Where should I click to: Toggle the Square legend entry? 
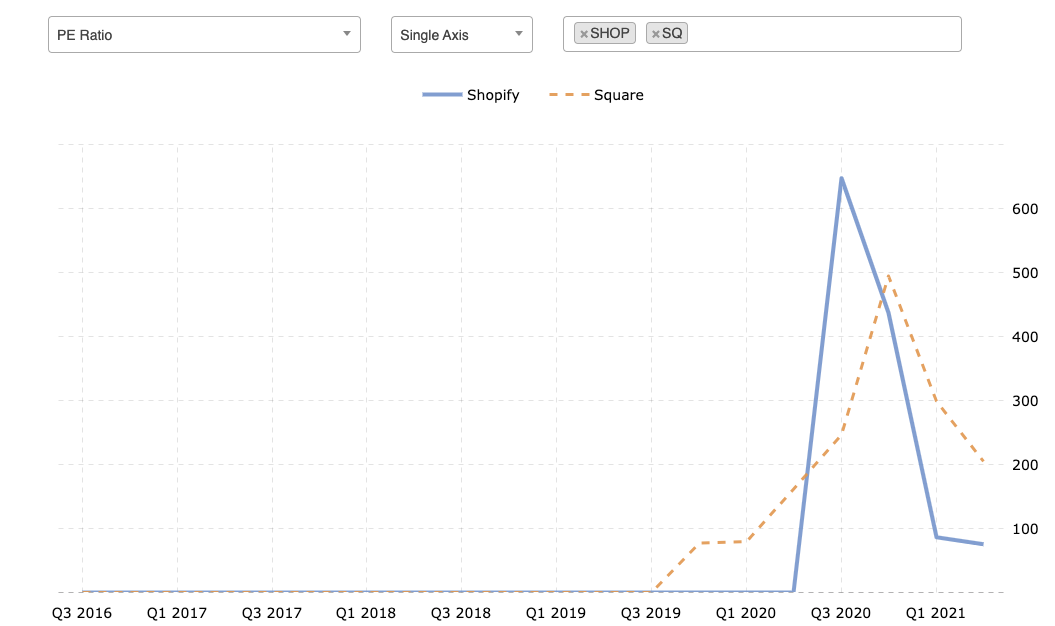[596, 95]
